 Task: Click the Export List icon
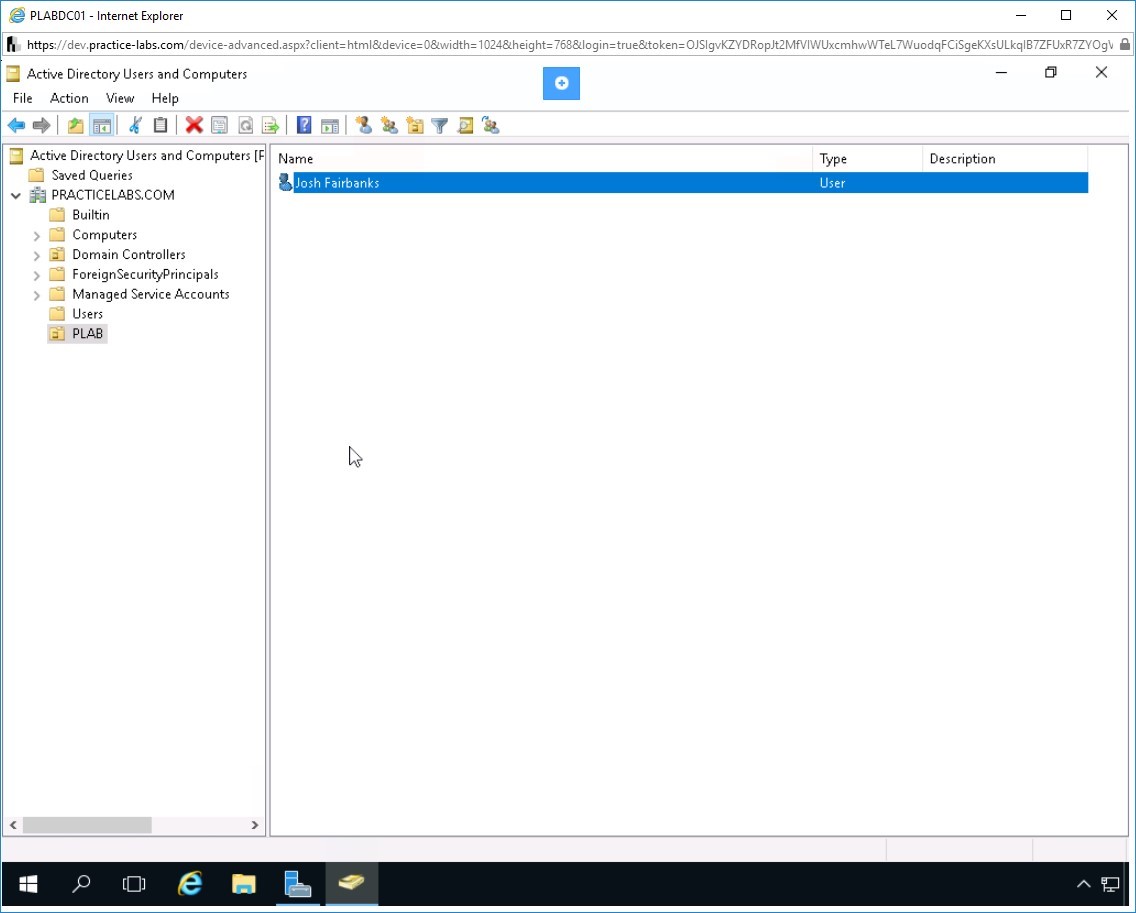(270, 125)
